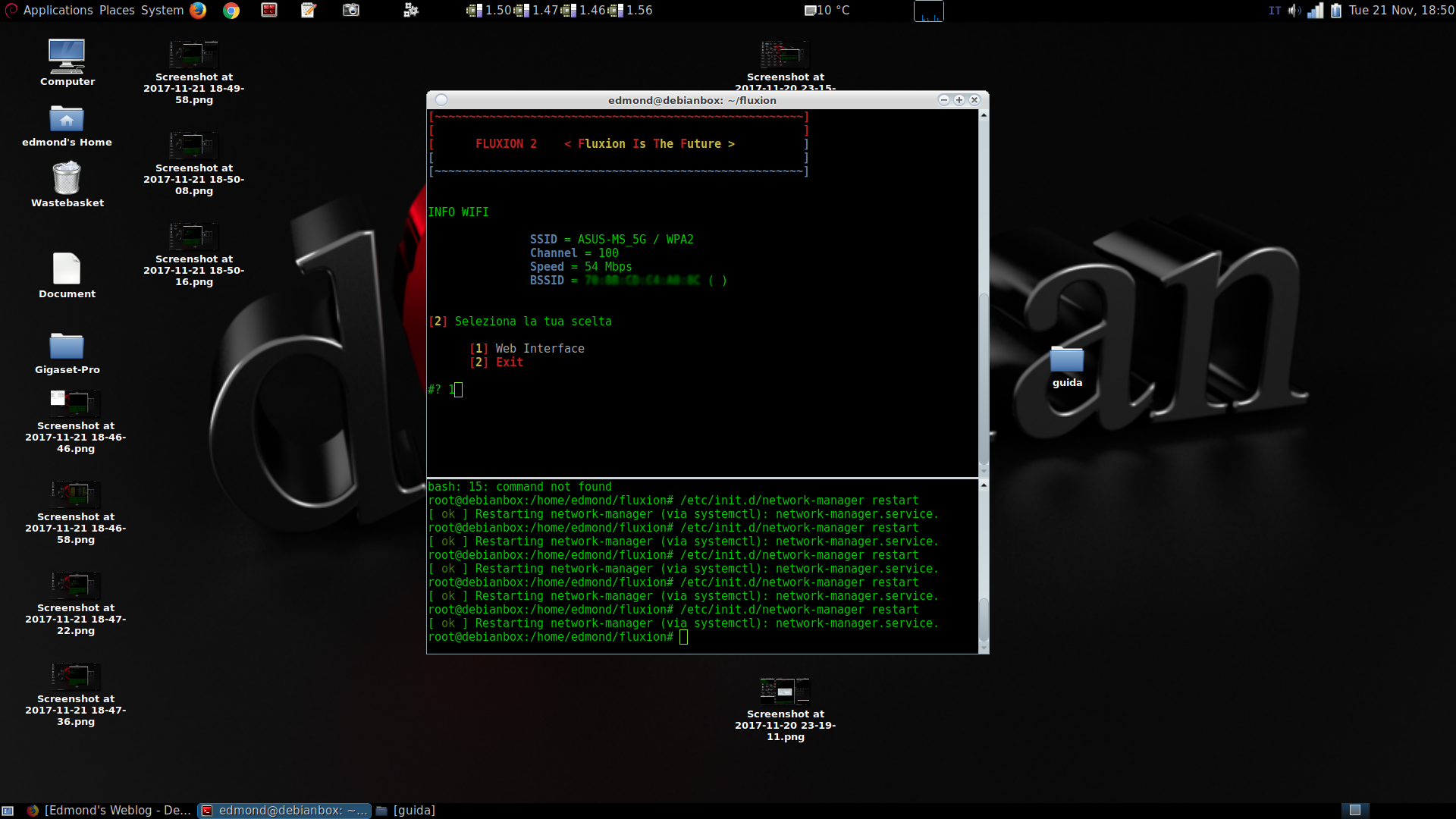1456x819 pixels.
Task: Launch Firefox from the top panel
Action: [x=198, y=10]
